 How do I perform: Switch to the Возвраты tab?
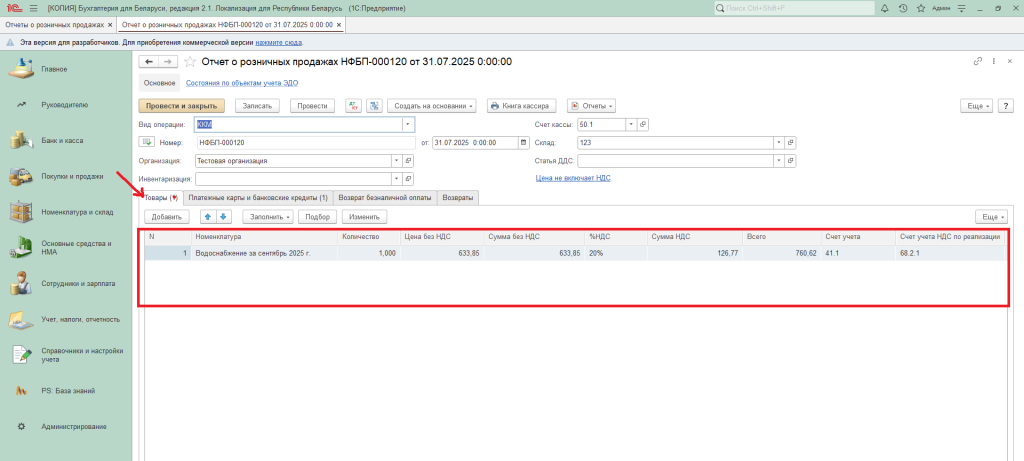(x=458, y=198)
